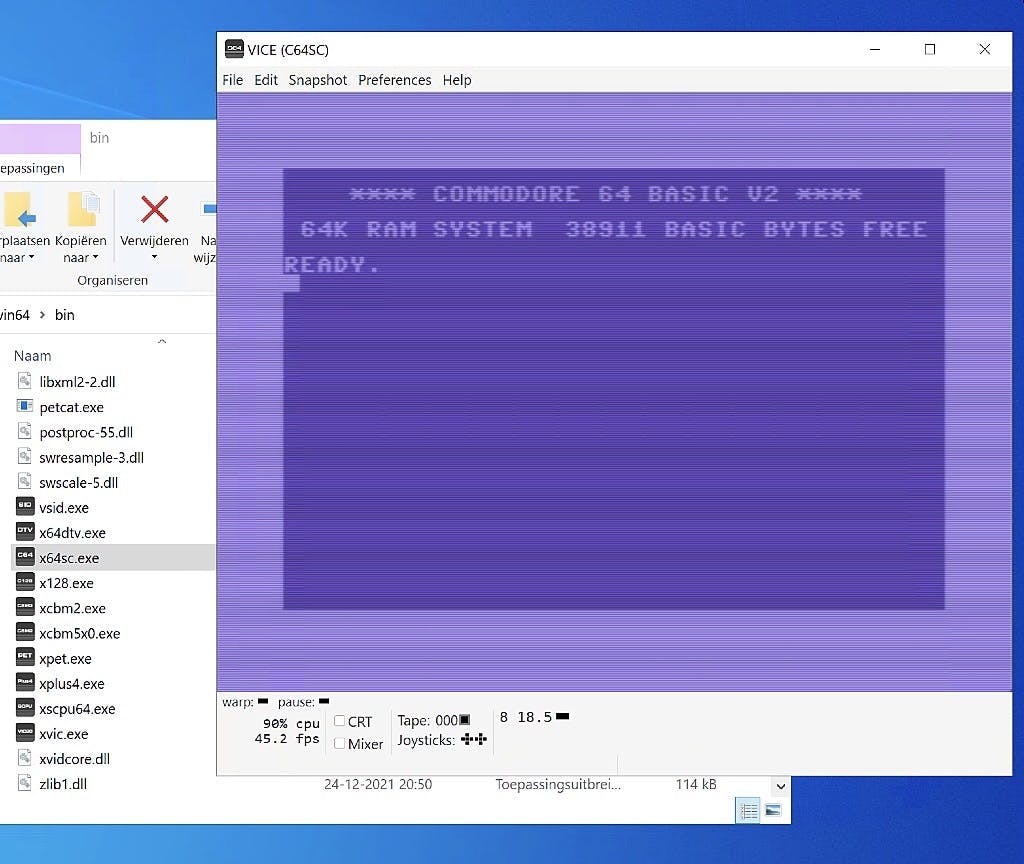
Task: Click the 45.2 fps readout
Action: tap(287, 739)
